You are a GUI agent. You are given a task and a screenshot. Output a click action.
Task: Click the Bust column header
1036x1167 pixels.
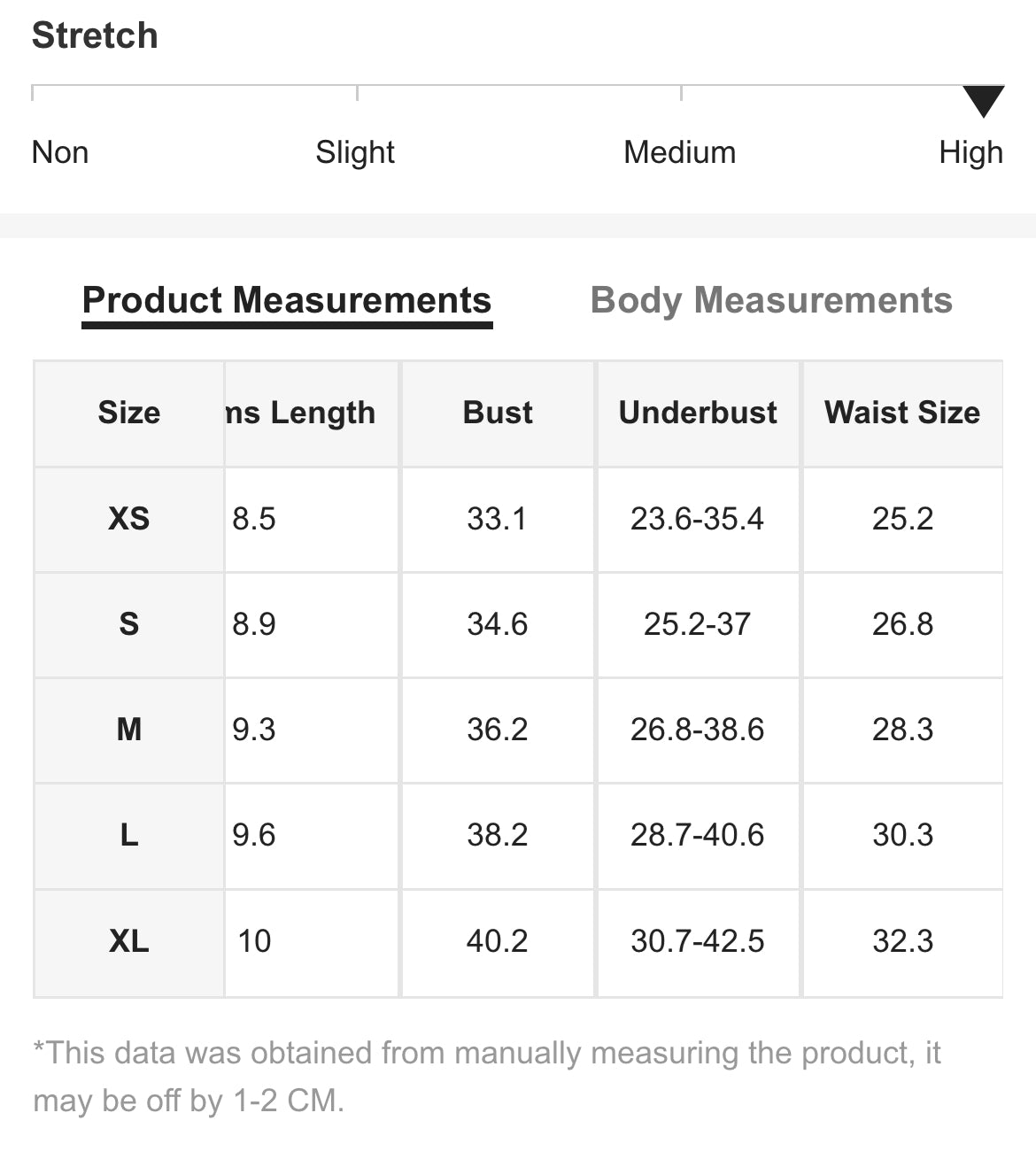point(498,413)
